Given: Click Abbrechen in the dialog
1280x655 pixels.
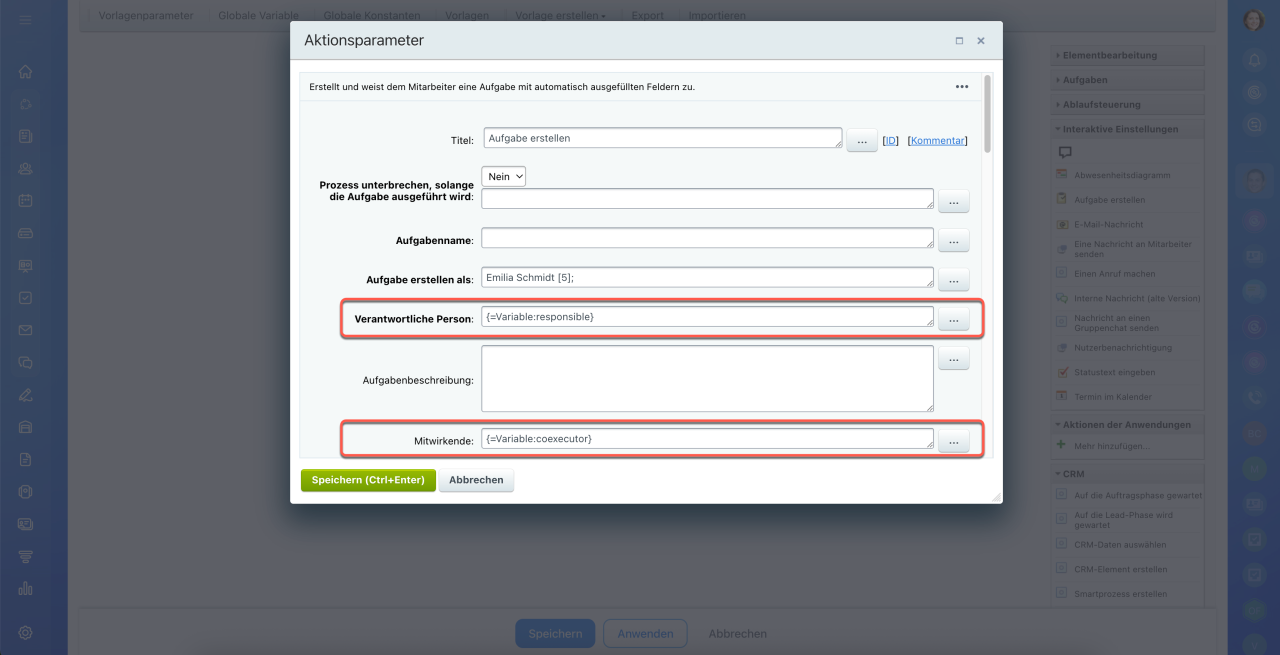Looking at the screenshot, I should [x=476, y=480].
